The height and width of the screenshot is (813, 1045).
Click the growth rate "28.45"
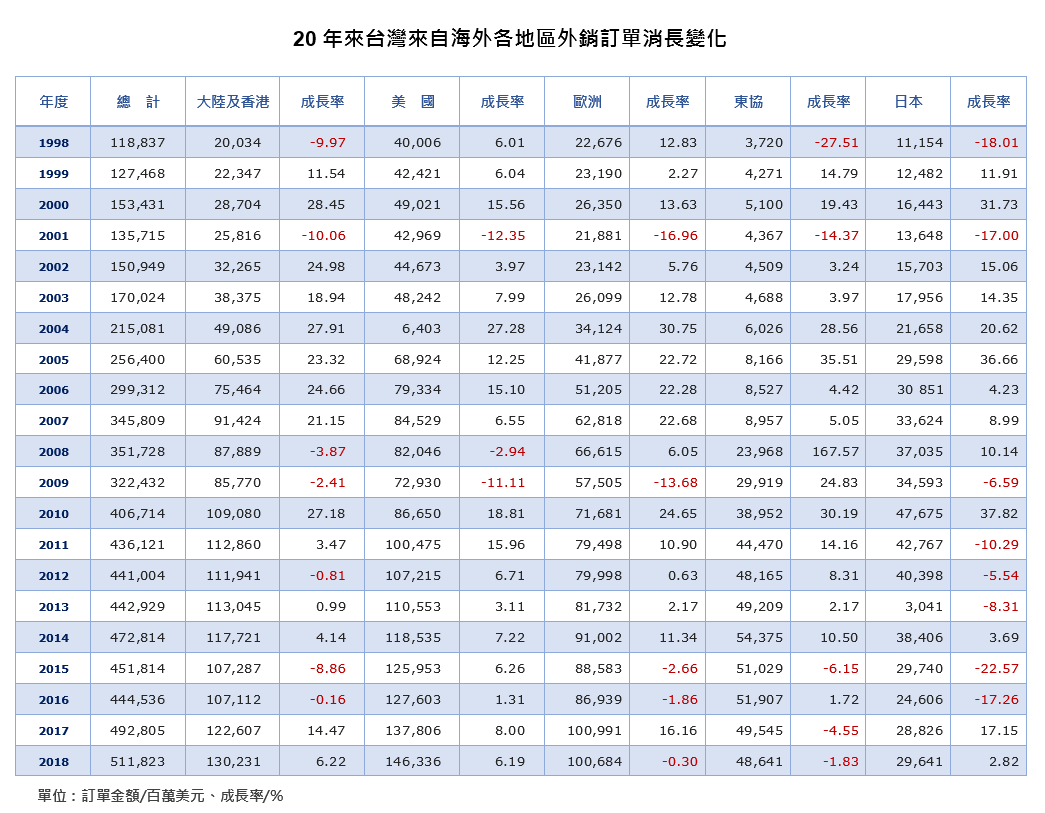pos(326,205)
